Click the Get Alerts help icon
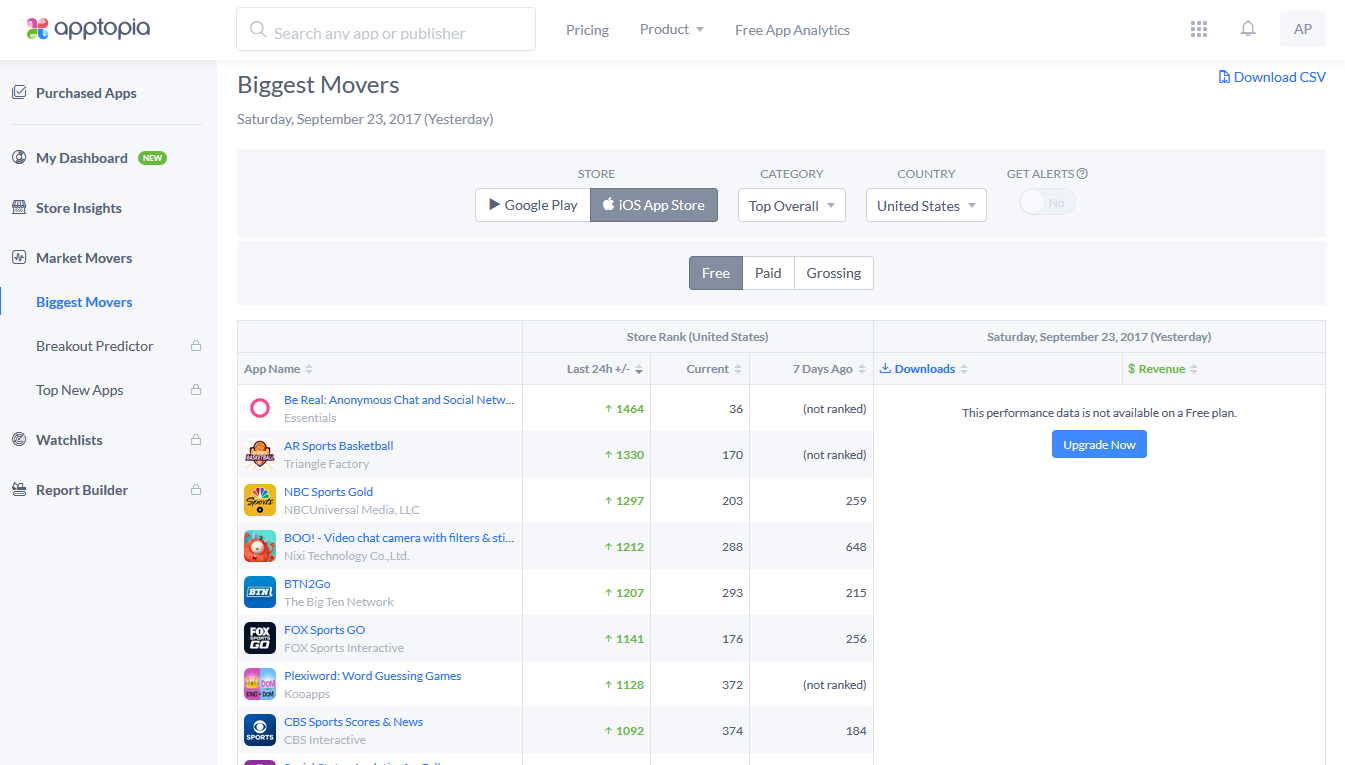This screenshot has width=1345, height=765. tap(1082, 174)
